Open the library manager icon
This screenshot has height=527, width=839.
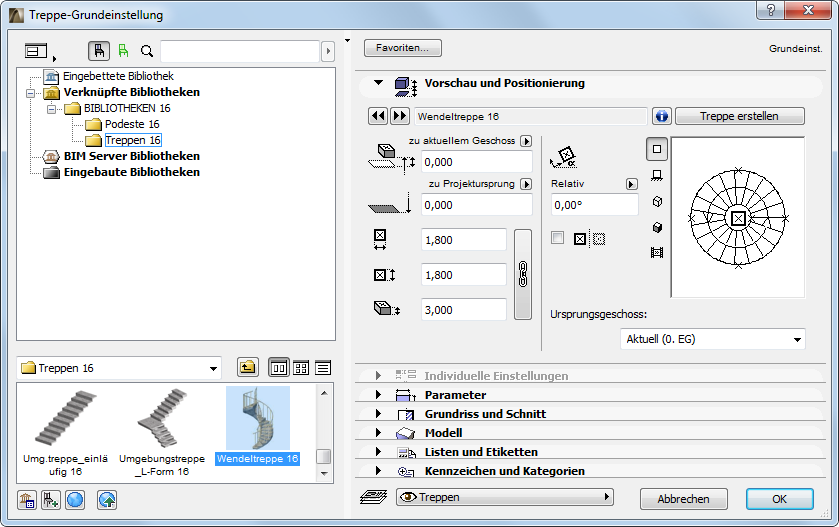coord(27,500)
